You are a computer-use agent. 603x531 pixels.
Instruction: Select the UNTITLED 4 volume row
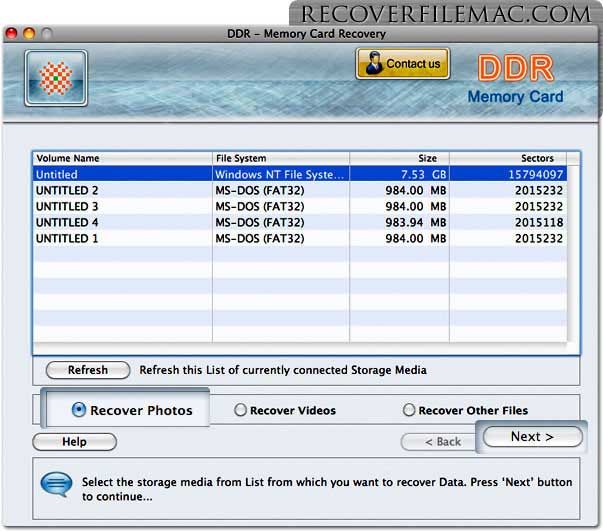click(x=300, y=222)
